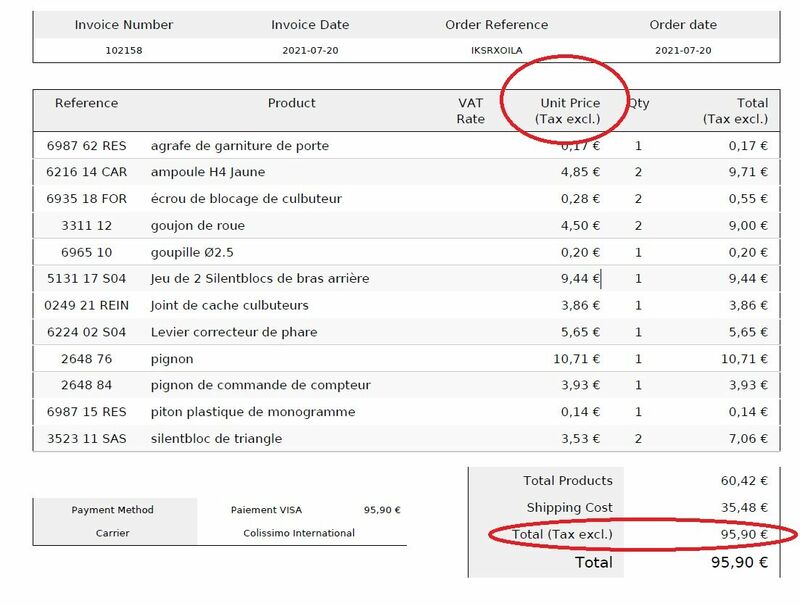Click the Total (Tax excl.) summary label
Image resolution: width=800 pixels, height=606 pixels.
(x=562, y=535)
